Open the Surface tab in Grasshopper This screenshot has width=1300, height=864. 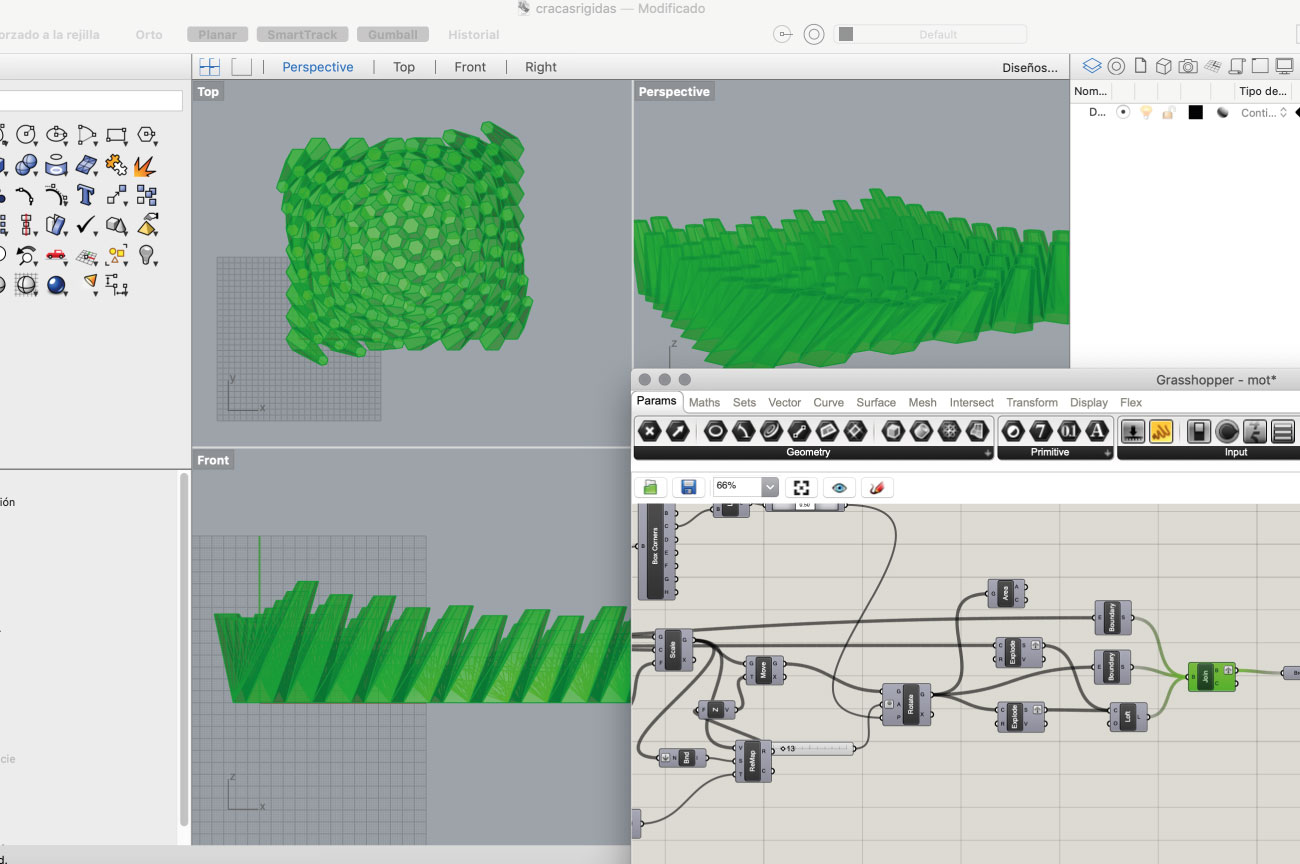pos(876,402)
